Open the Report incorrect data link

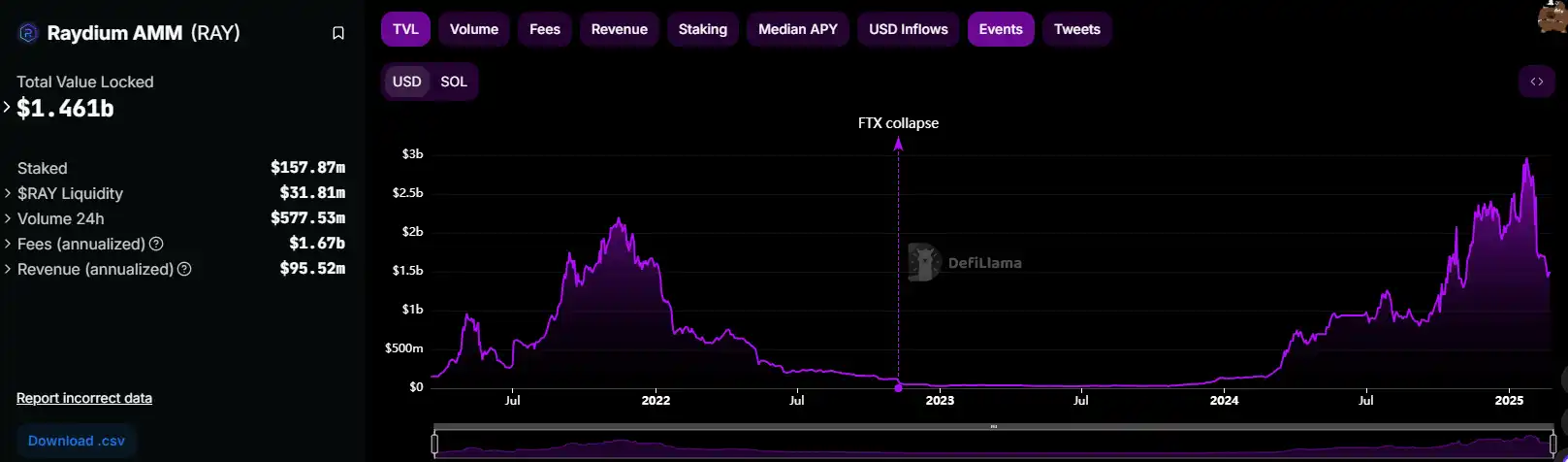point(84,398)
